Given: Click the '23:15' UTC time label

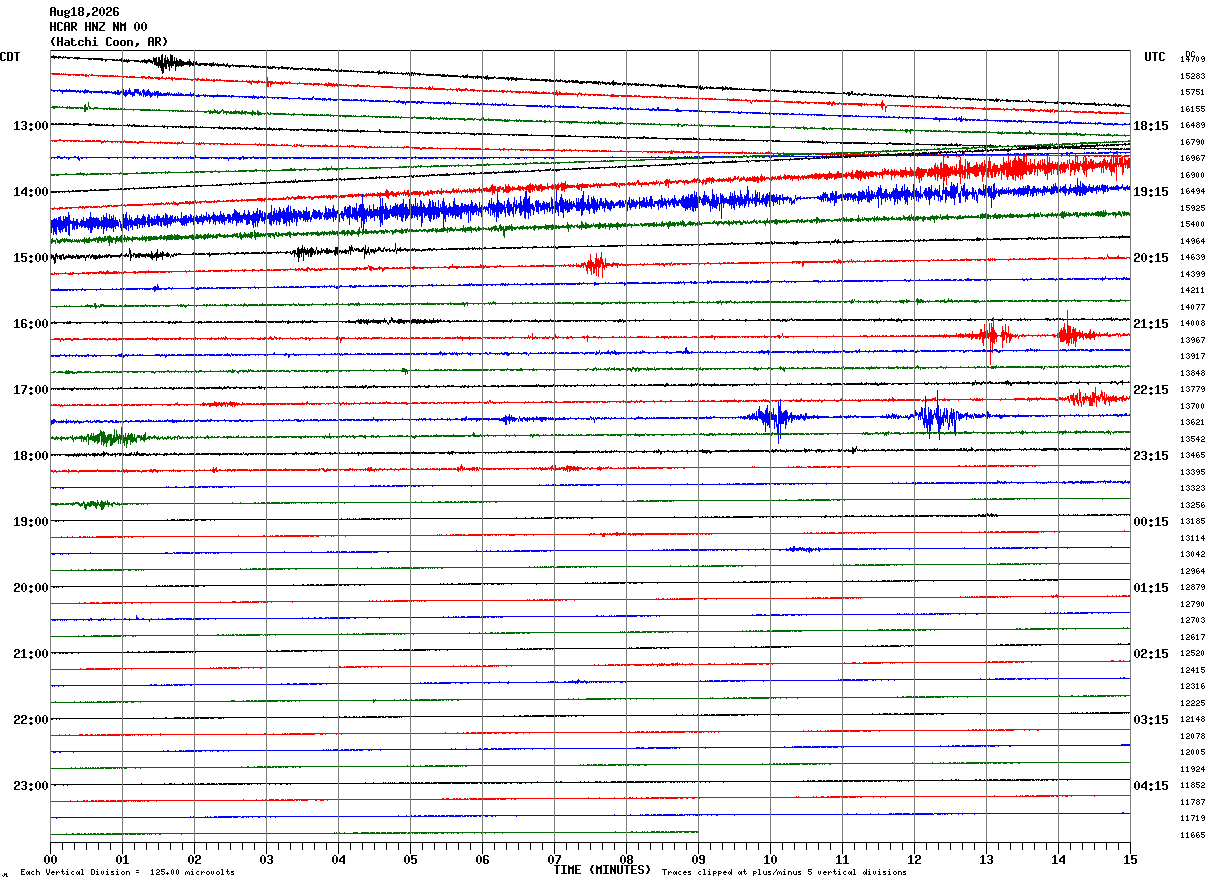Looking at the screenshot, I should pos(1151,456).
